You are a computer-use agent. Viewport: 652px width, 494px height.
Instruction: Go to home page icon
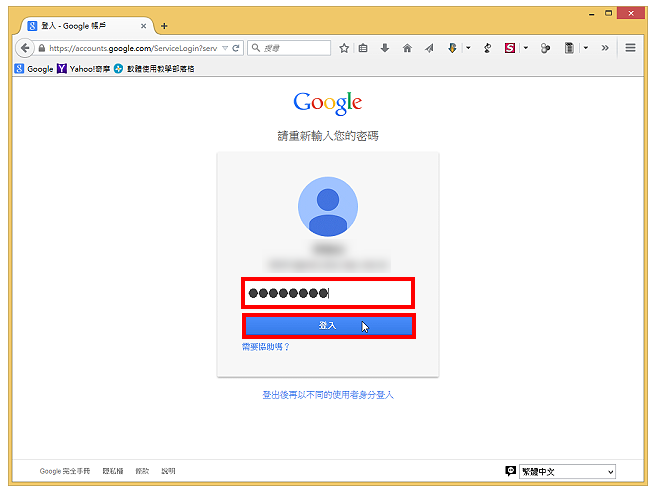click(408, 48)
